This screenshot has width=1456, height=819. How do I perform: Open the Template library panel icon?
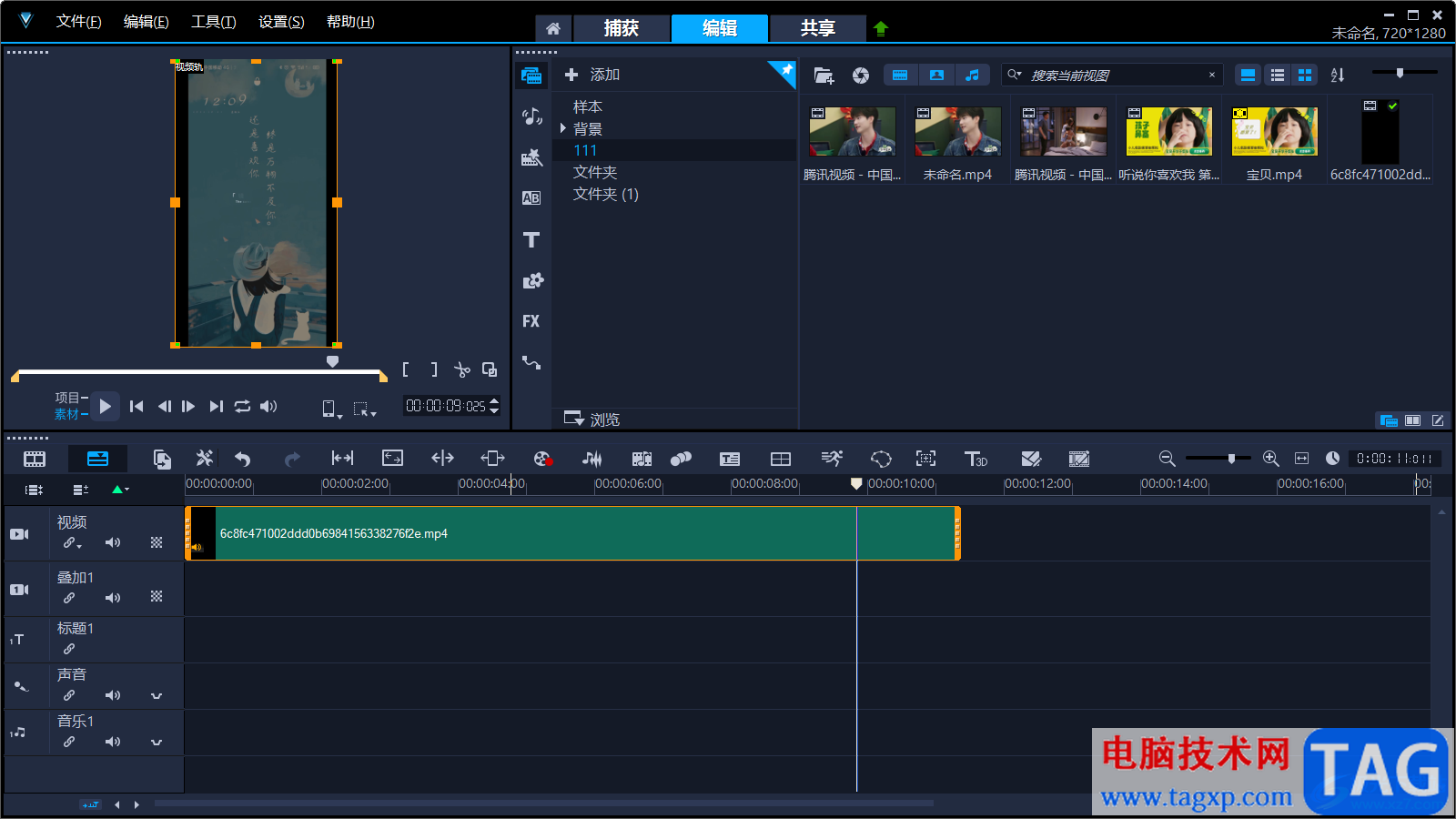click(531, 157)
